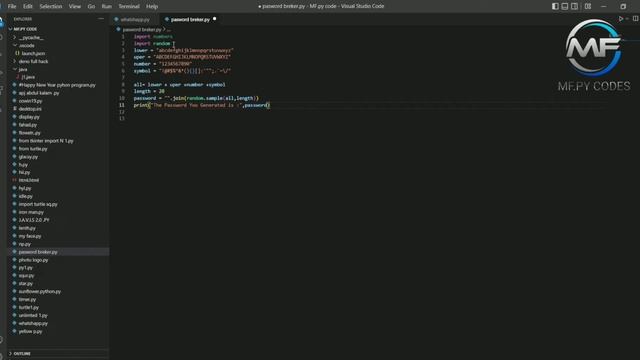The width and height of the screenshot is (640, 360).
Task: Open the Selection menu
Action: click(x=51, y=7)
